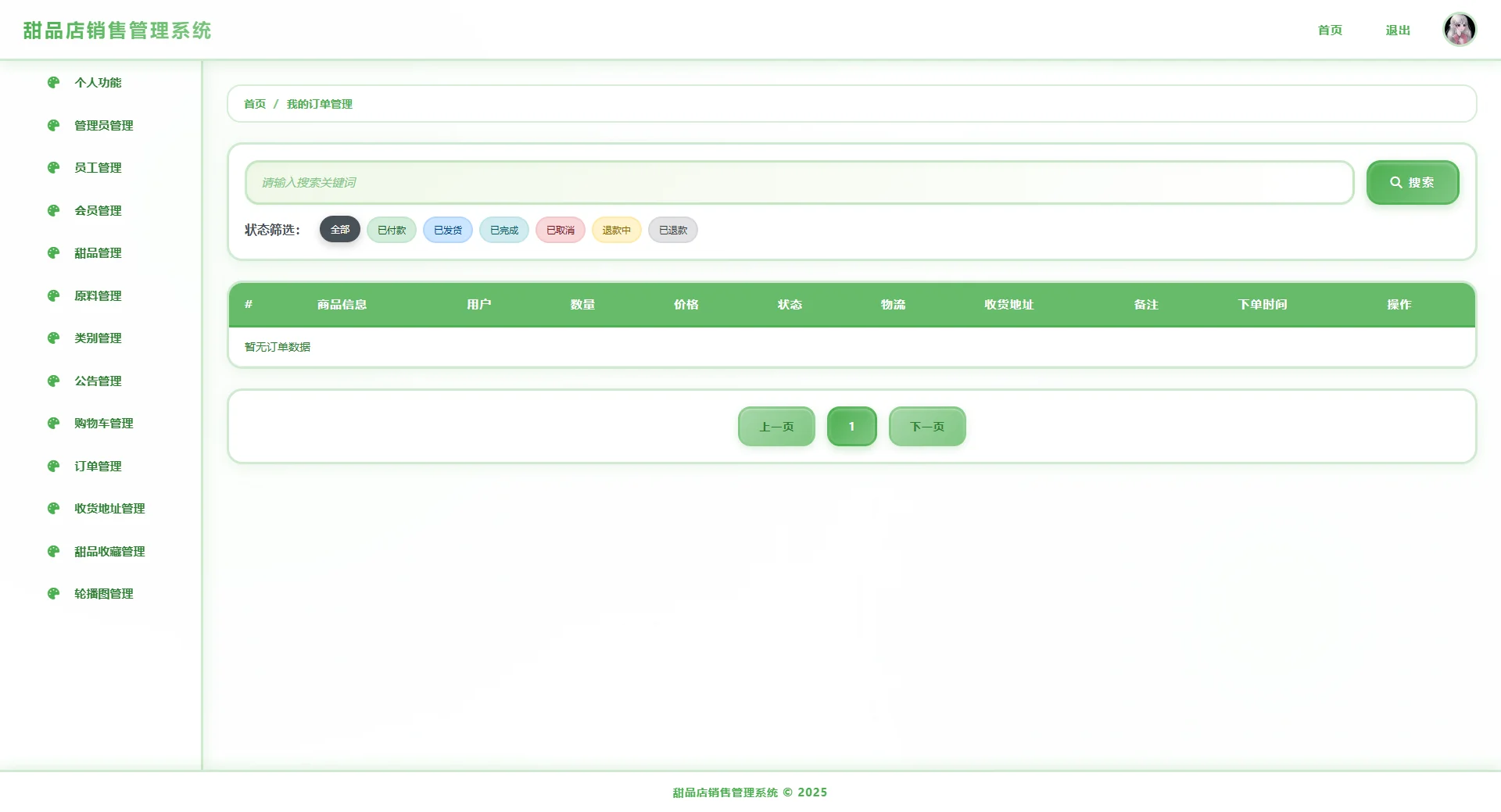Select the 已付款 status filter
Image resolution: width=1501 pixels, height=812 pixels.
pyautogui.click(x=391, y=230)
